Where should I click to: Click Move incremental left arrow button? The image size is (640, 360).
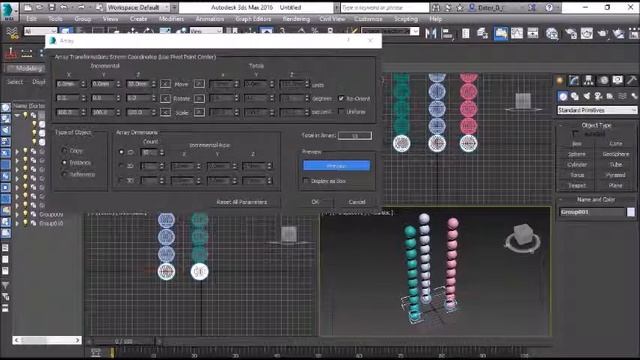point(165,84)
